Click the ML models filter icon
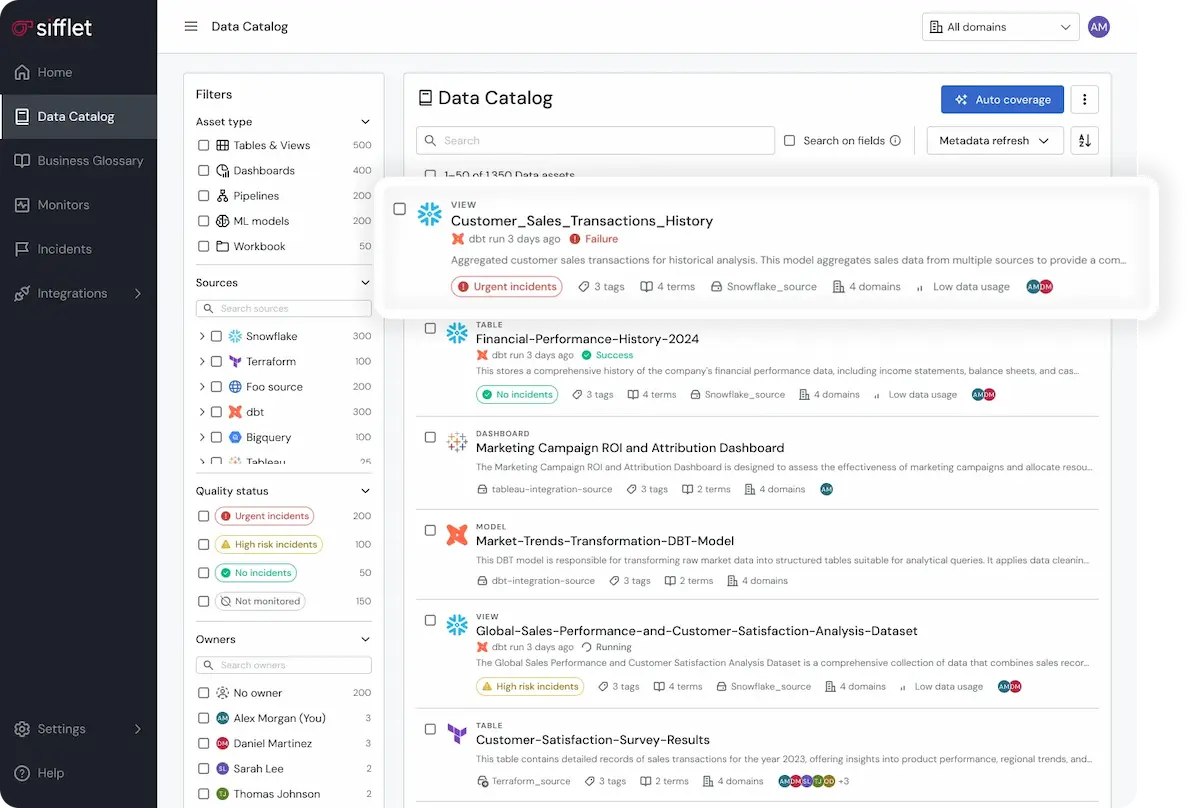 pos(223,221)
